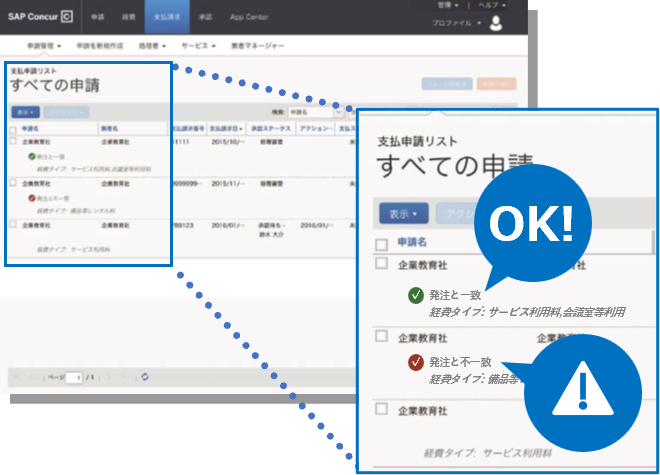Click the 業者マネージャー link
This screenshot has width=660, height=475.
(x=256, y=46)
